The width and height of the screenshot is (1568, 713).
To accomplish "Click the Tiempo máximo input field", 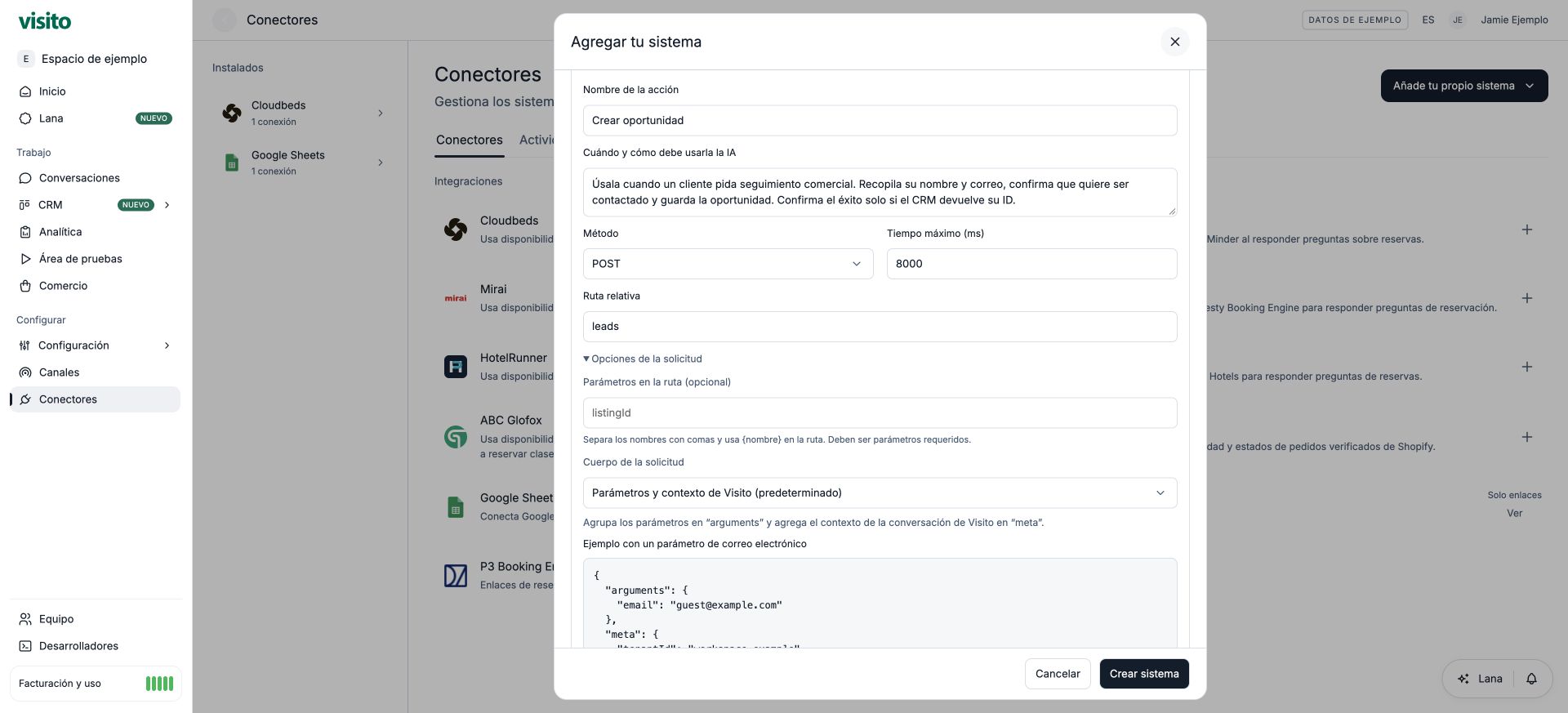I will point(1031,264).
